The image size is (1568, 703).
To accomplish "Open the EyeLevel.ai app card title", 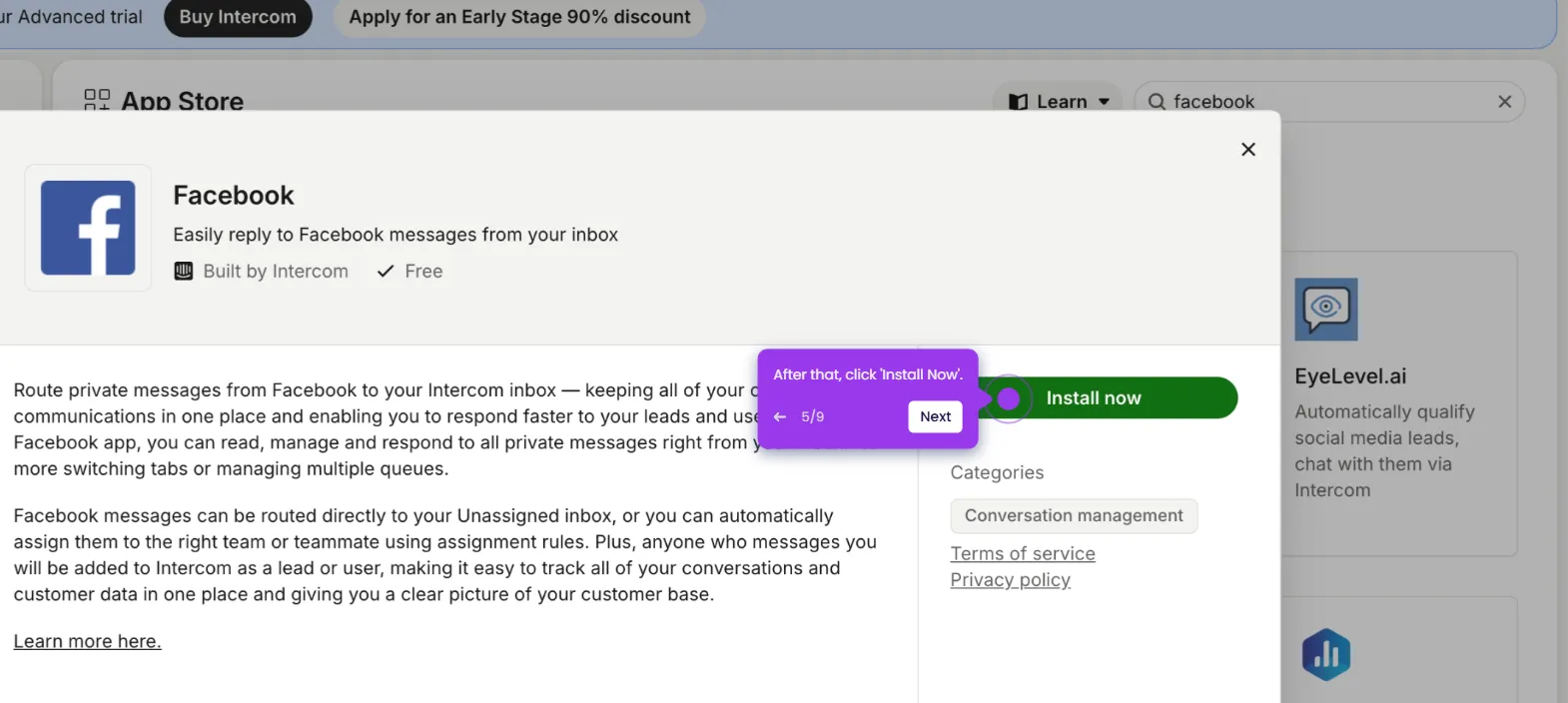I will 1350,376.
